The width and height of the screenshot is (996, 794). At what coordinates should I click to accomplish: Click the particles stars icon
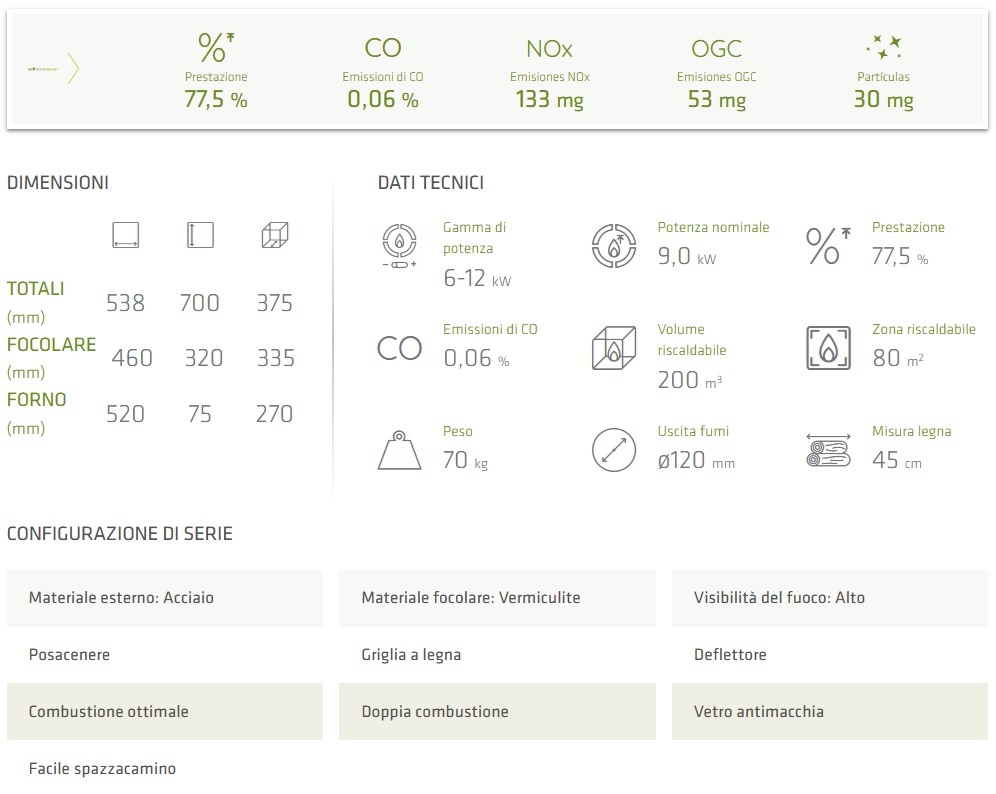click(883, 47)
